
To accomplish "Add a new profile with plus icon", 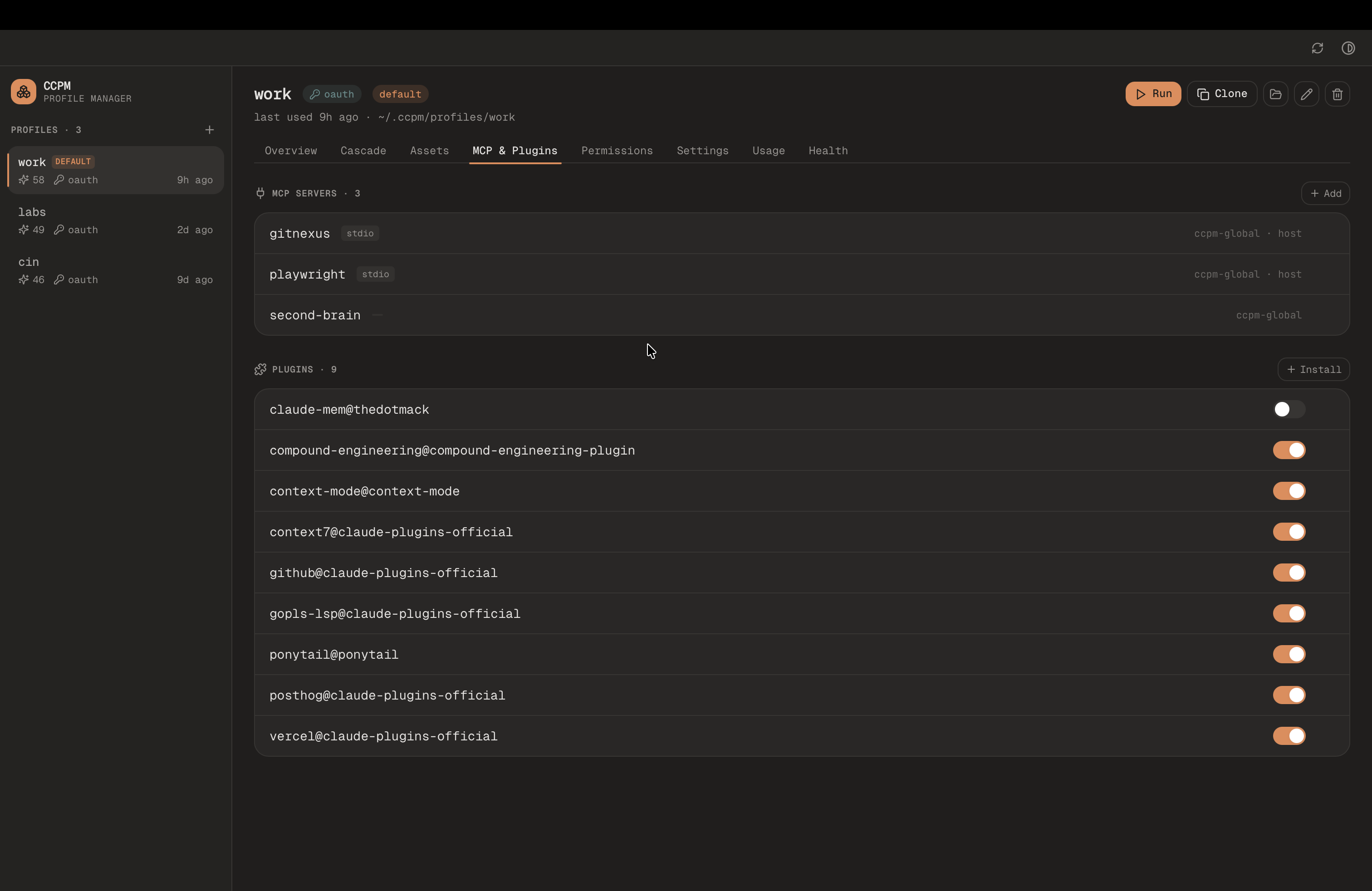I will pos(209,130).
